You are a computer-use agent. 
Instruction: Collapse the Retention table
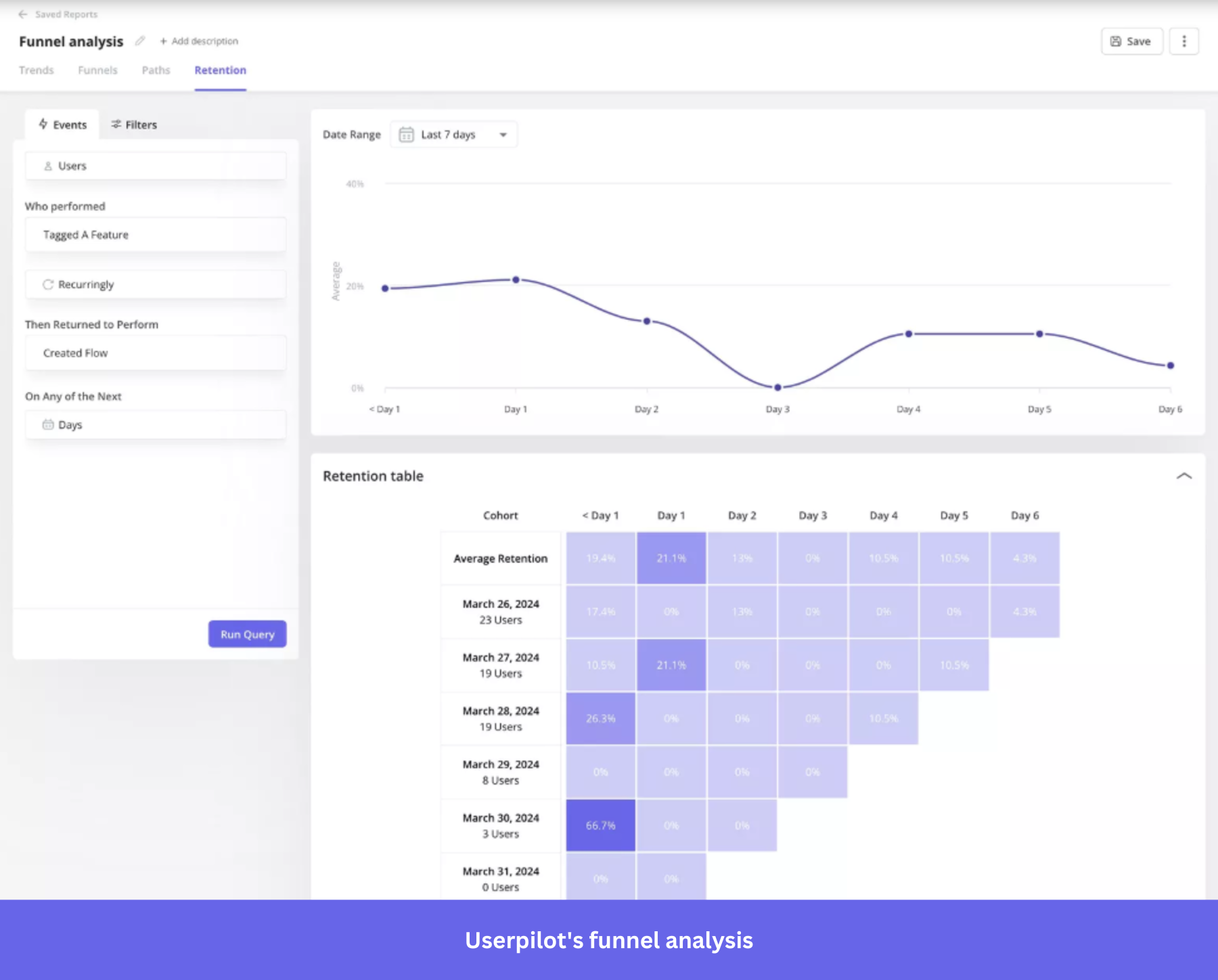[1184, 476]
